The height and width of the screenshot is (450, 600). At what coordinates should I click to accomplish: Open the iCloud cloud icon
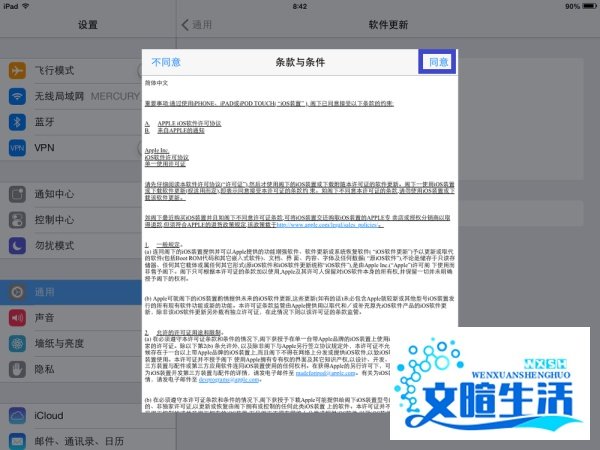[17, 416]
